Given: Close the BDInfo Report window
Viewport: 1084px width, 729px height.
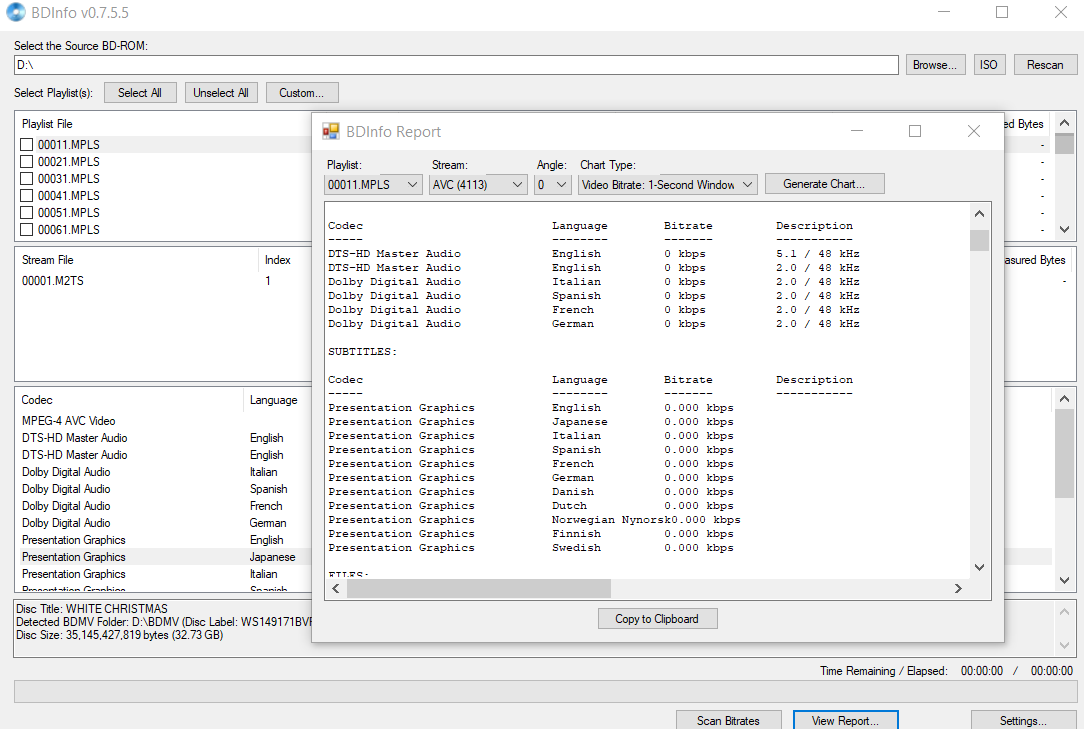Looking at the screenshot, I should pos(973,131).
